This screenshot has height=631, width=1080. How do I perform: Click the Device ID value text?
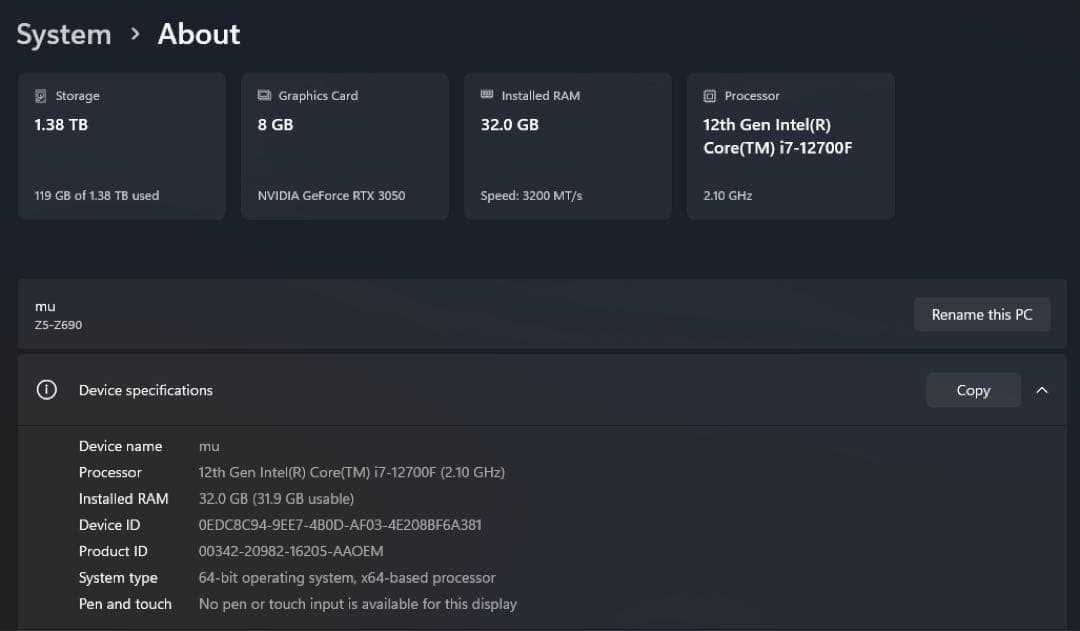click(x=340, y=525)
